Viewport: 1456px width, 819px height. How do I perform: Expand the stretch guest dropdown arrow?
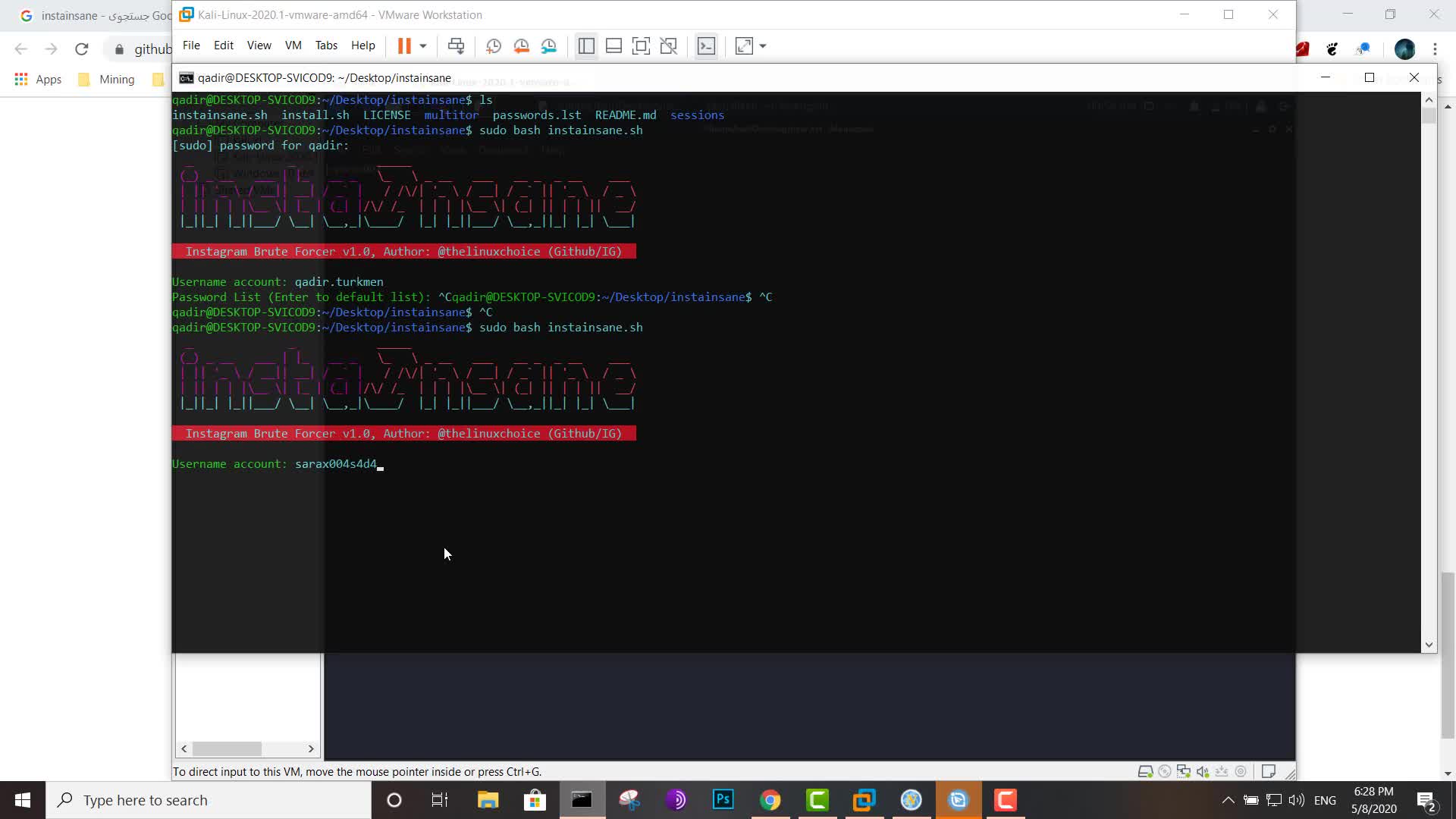point(763,46)
